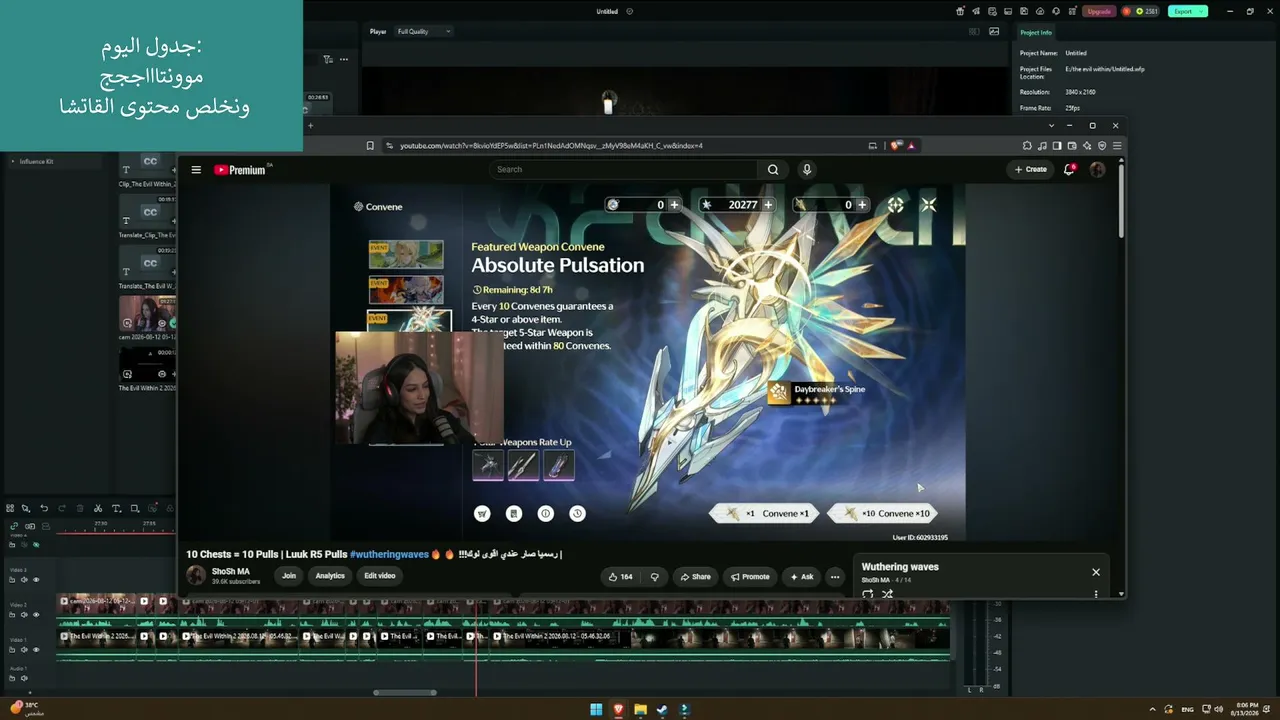This screenshot has height=720, width=1280.
Task: Mute the Video 2 track audio
Action: coord(24,615)
